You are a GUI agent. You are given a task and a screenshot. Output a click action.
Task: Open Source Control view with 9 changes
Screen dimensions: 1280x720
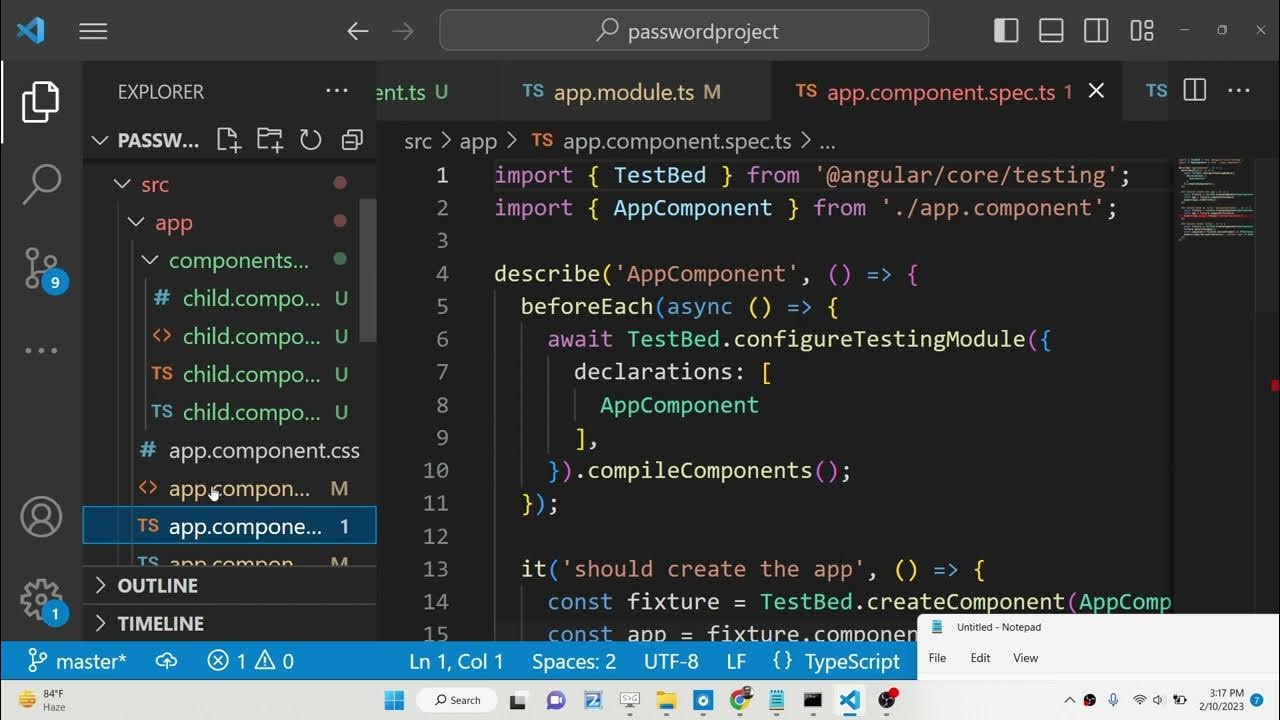[x=41, y=268]
